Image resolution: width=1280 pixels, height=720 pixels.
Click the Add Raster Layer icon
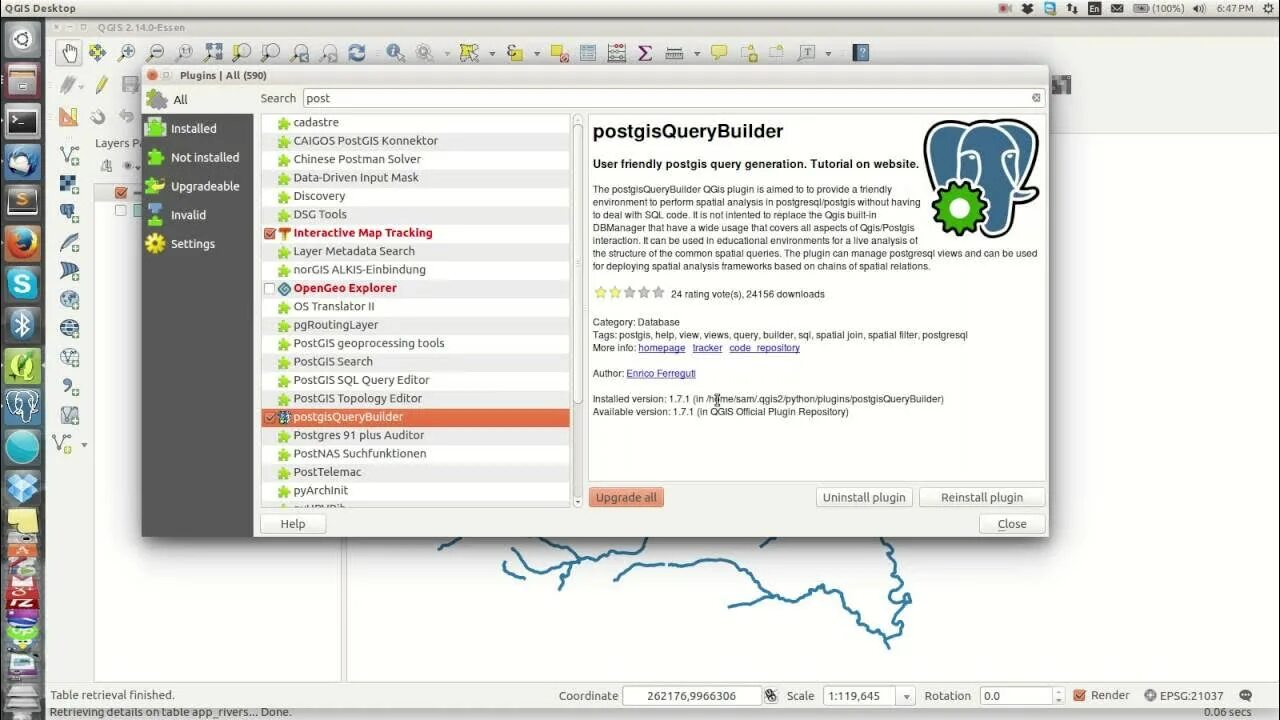pyautogui.click(x=69, y=184)
